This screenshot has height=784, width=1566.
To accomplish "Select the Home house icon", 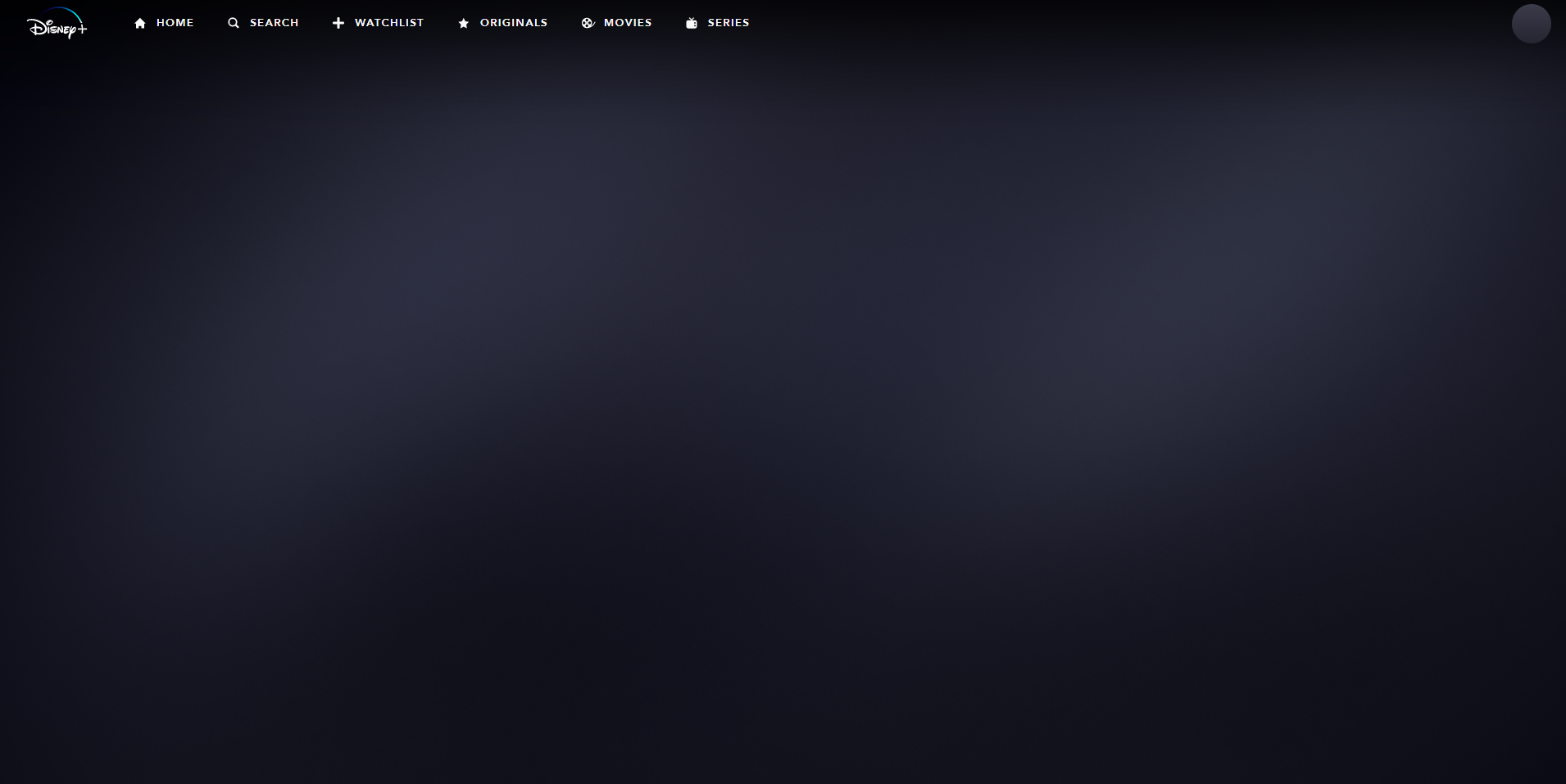I will coord(140,22).
